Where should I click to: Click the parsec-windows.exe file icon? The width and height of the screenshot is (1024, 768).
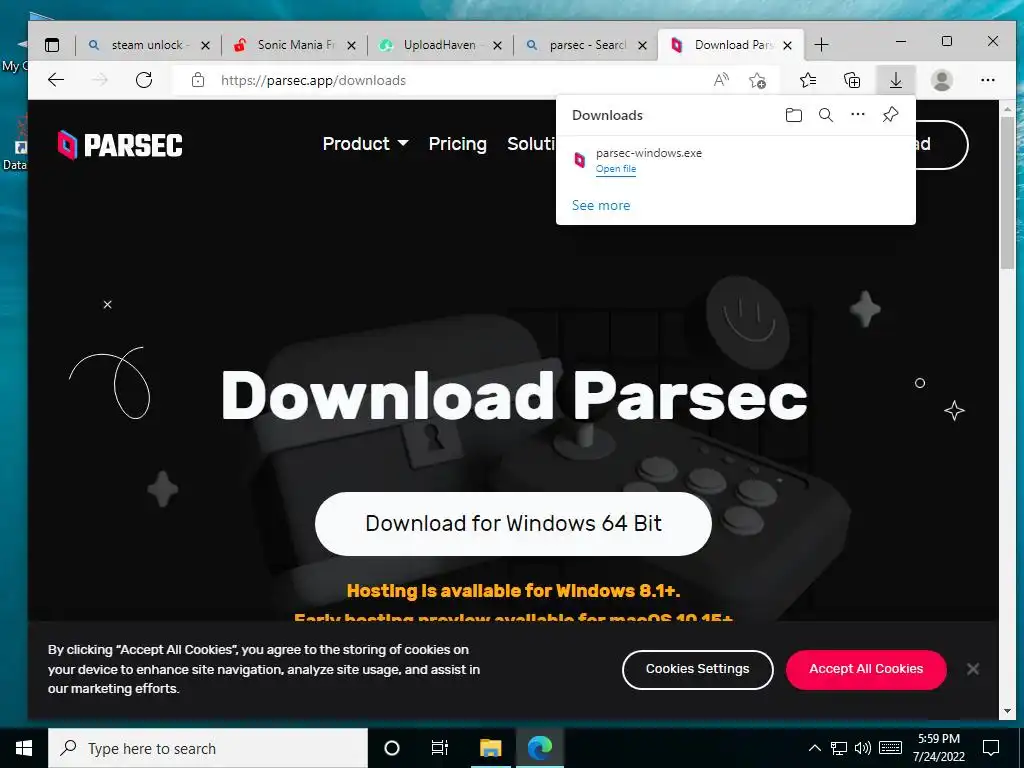click(579, 160)
